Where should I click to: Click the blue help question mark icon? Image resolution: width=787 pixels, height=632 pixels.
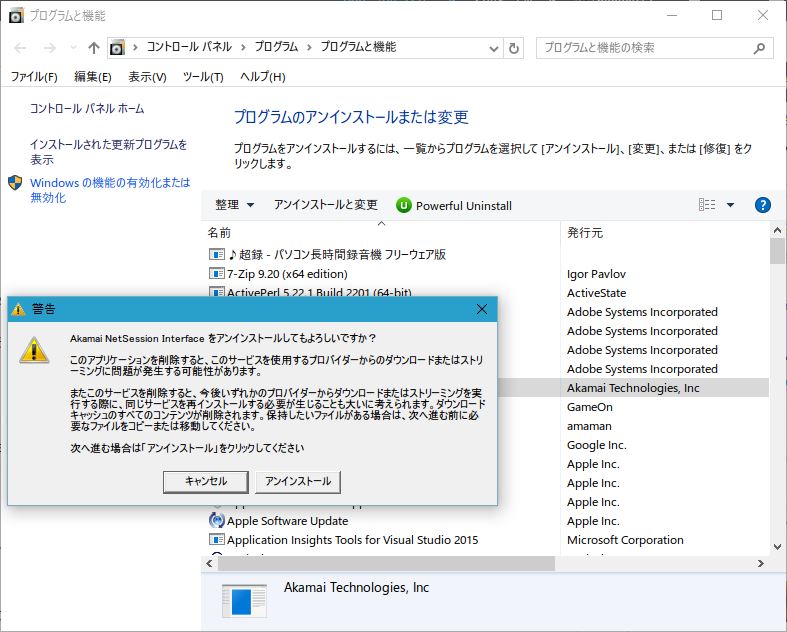click(x=762, y=205)
